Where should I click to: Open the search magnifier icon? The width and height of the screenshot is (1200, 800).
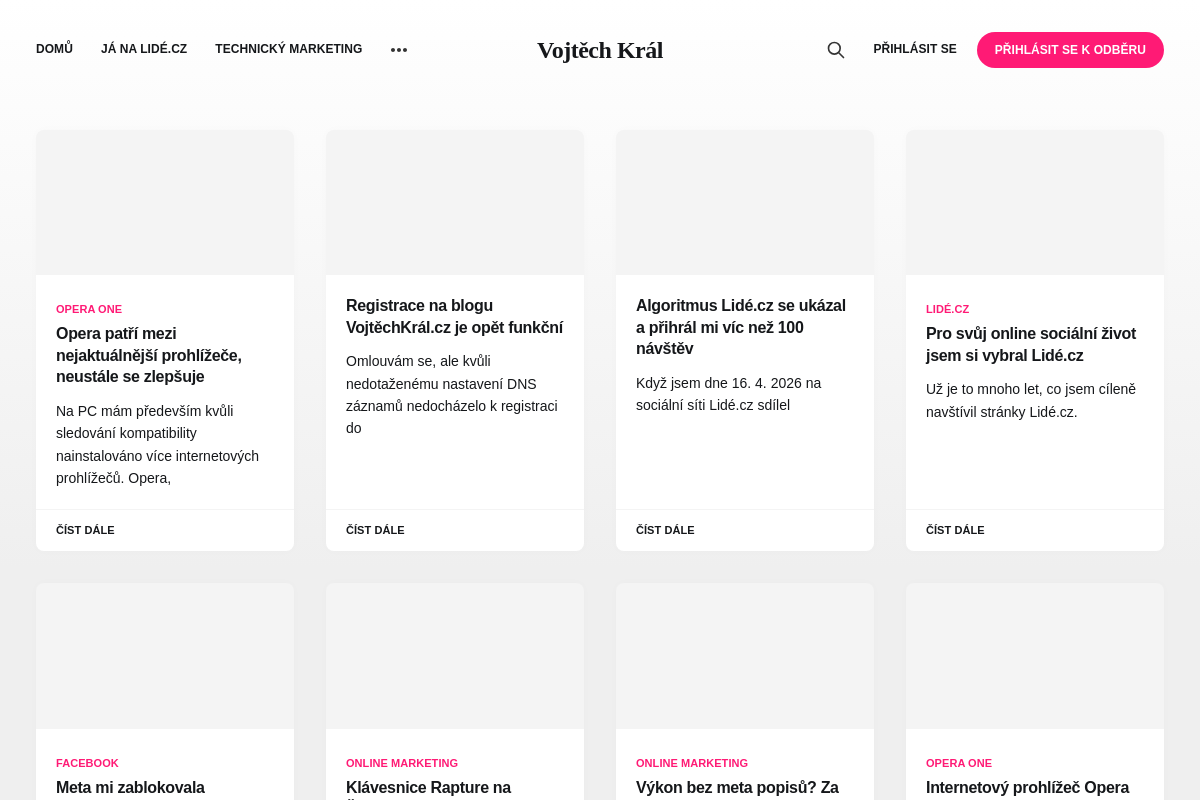[x=836, y=50]
